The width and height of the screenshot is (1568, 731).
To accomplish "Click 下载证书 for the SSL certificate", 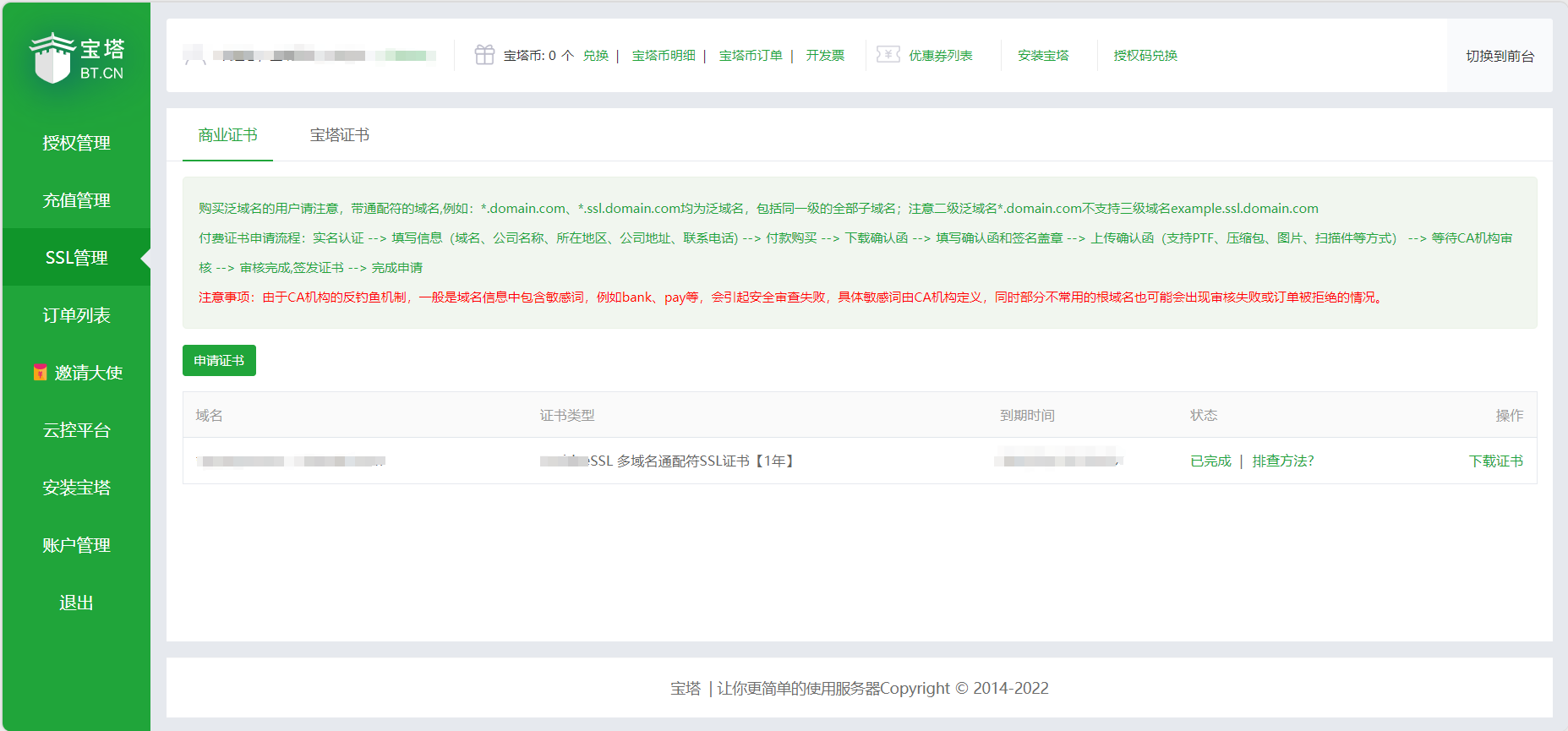I will click(x=1496, y=461).
